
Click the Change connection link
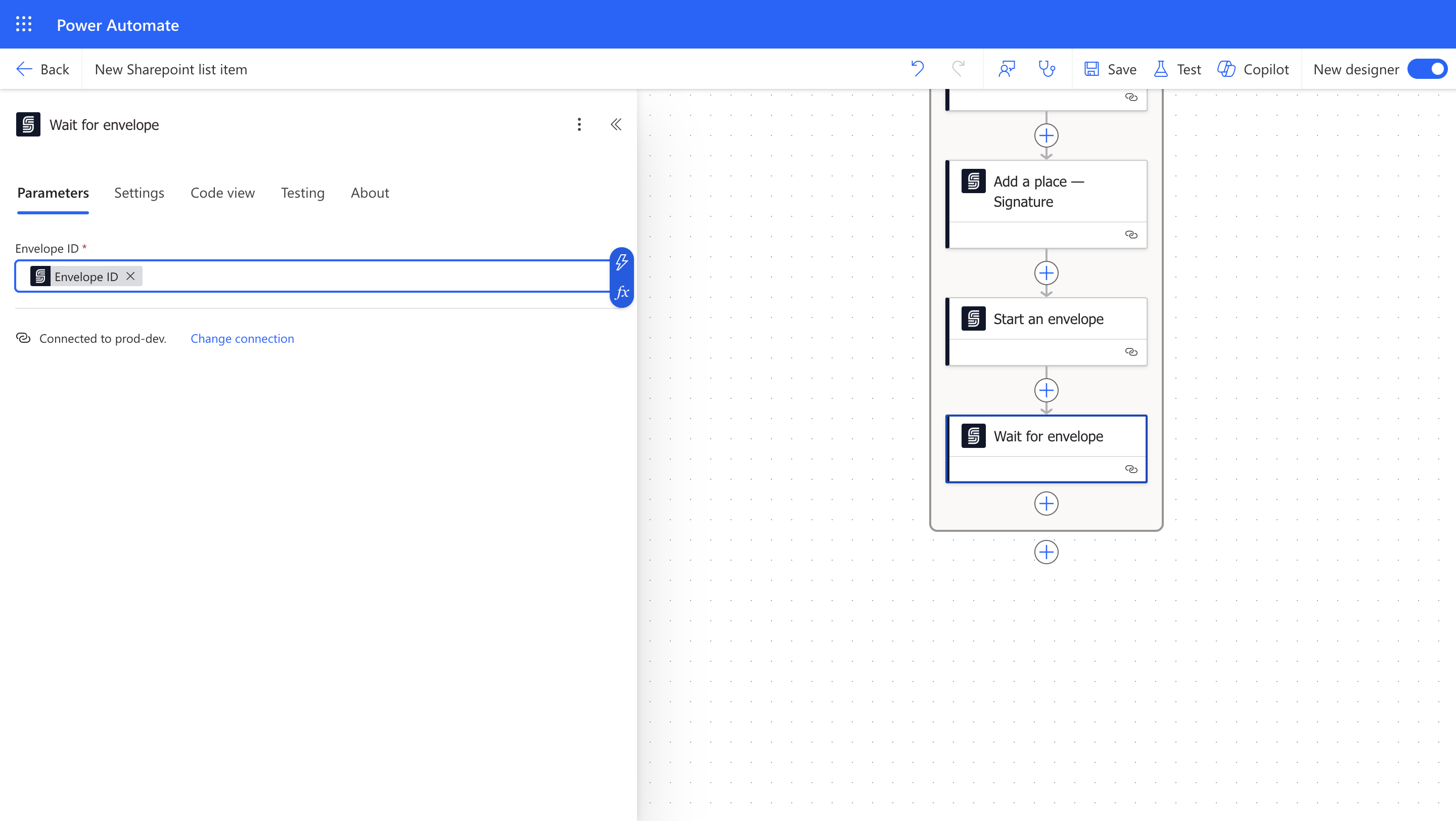[x=242, y=338]
